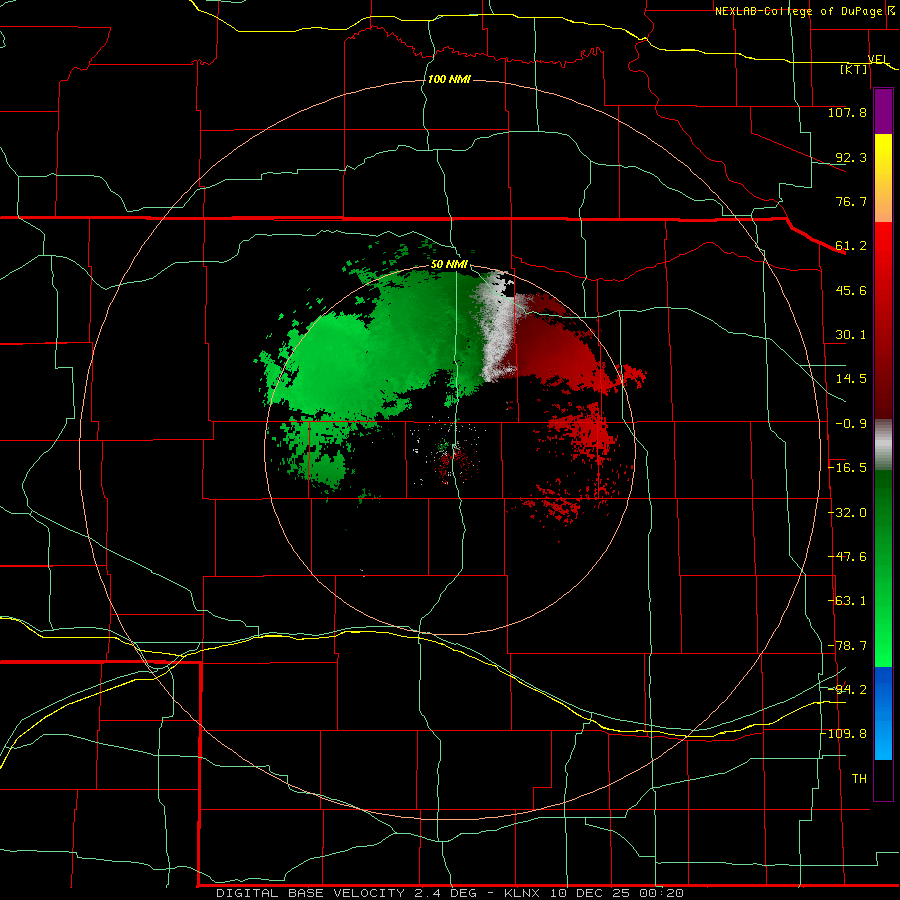Screen dimensions: 900x900
Task: Pick the blue segment of the color bar
Action: [883, 713]
